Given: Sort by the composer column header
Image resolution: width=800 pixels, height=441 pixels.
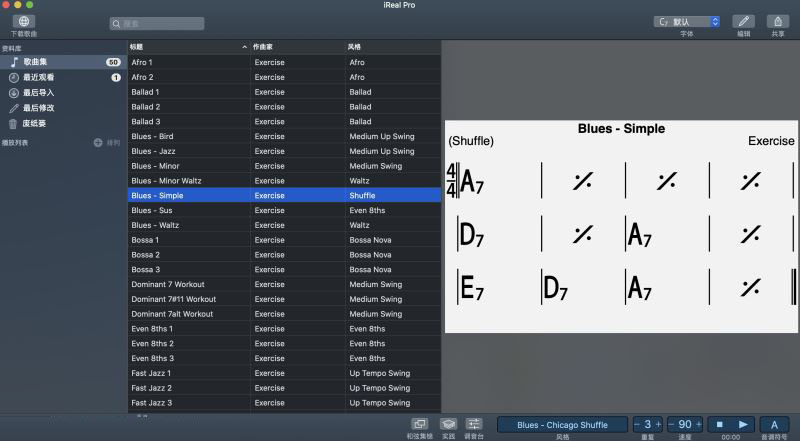Looking at the screenshot, I should pyautogui.click(x=298, y=47).
